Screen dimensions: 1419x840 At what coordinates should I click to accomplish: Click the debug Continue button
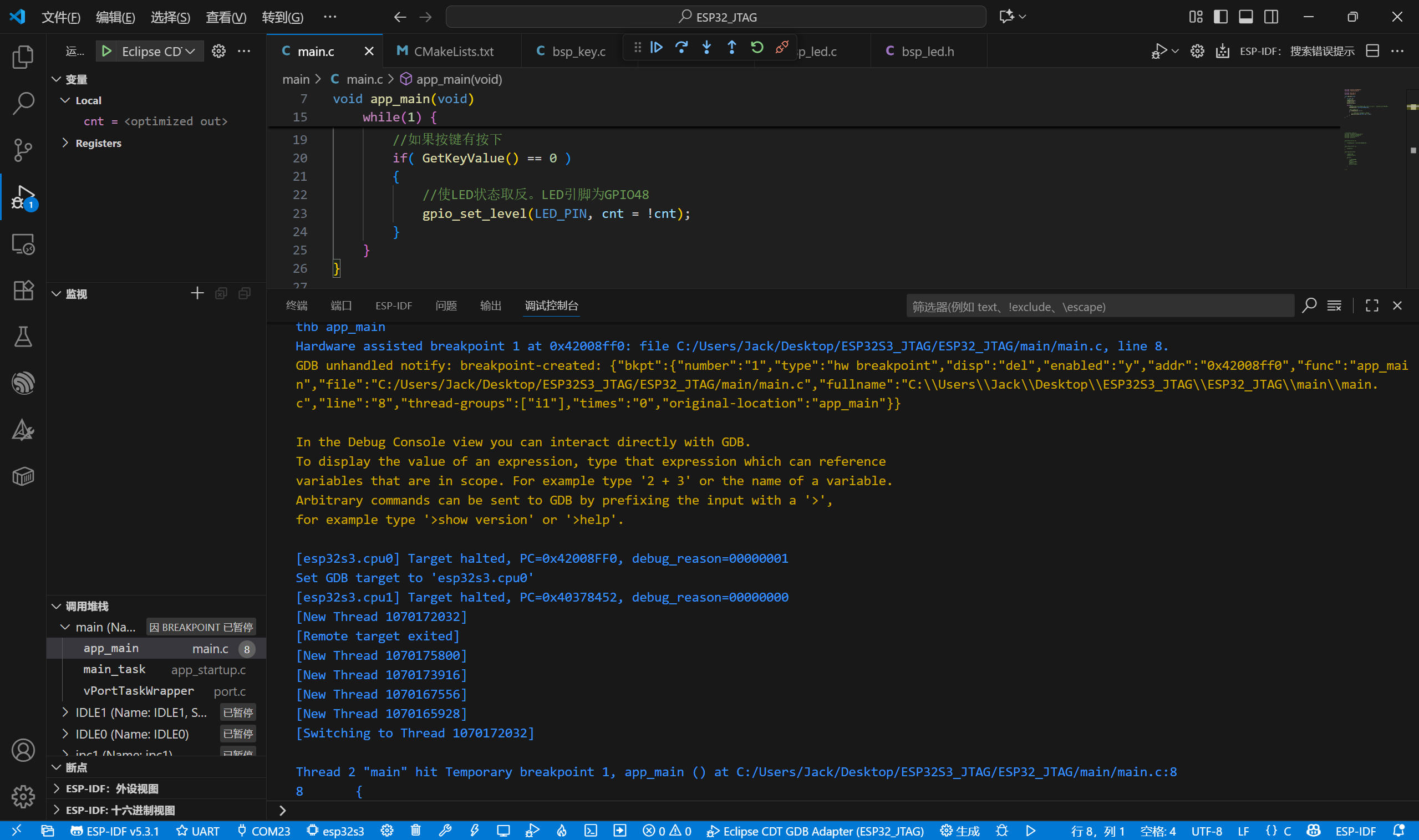[657, 48]
